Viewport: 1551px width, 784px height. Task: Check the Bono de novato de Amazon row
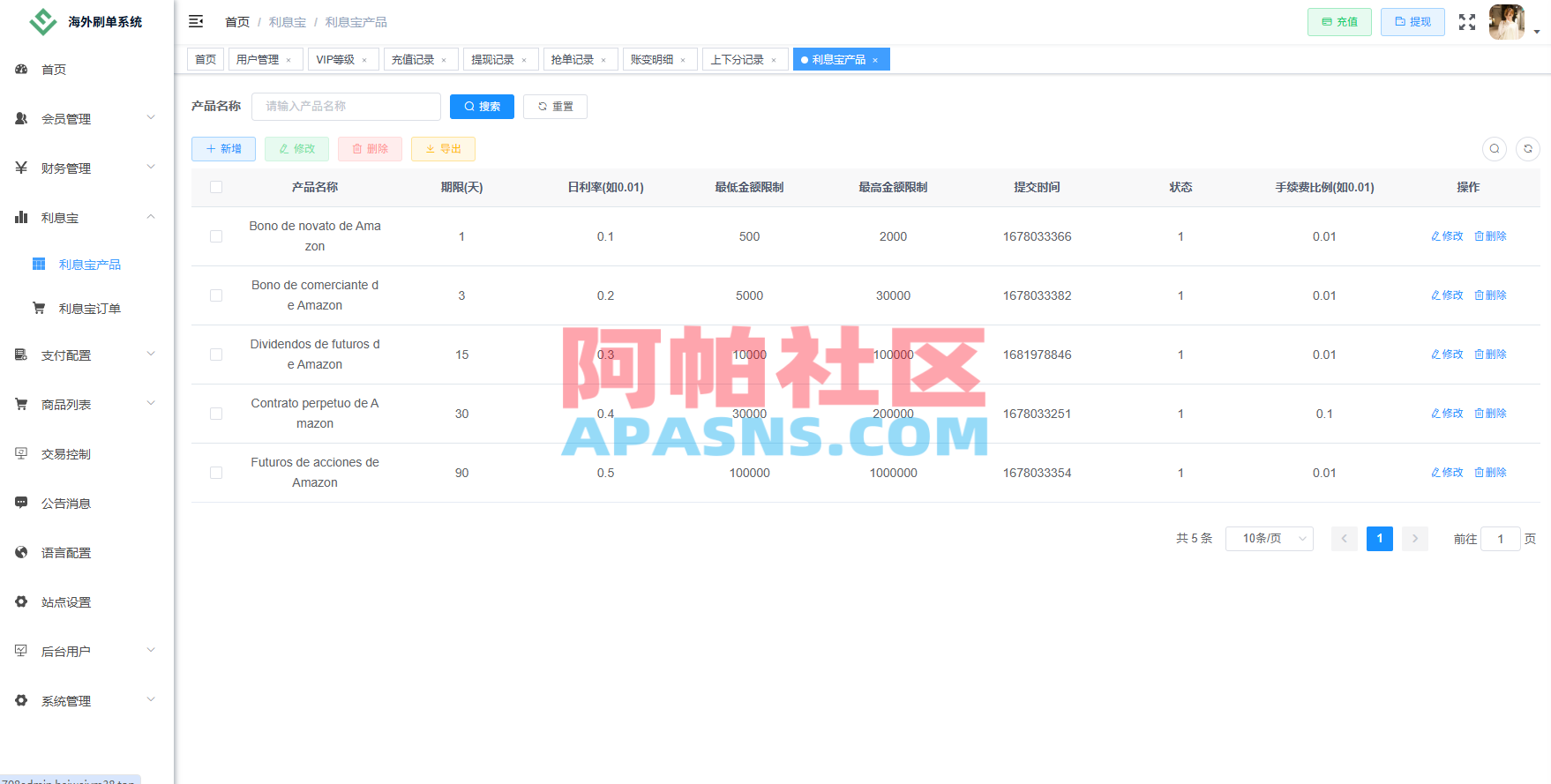pos(216,236)
